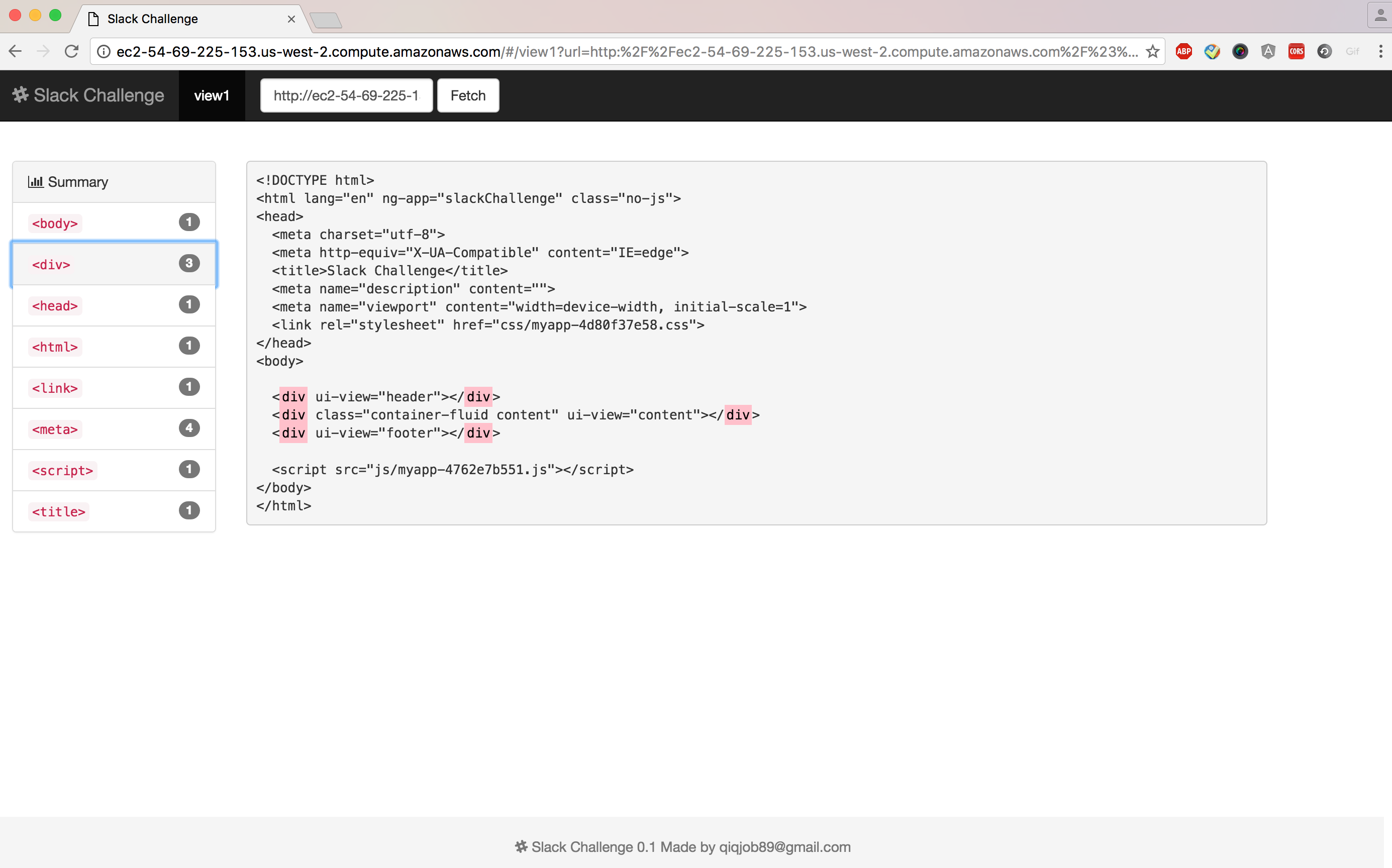Select the <title> tag in Summary
The width and height of the screenshot is (1392, 868).
click(x=114, y=511)
